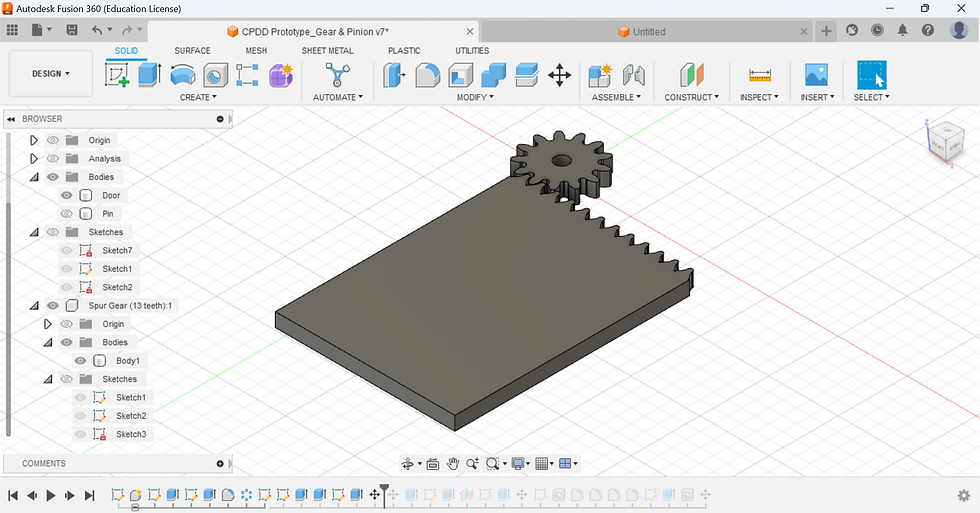Open the MODIFY dropdown menu
The height and width of the screenshot is (513, 980).
tap(475, 97)
